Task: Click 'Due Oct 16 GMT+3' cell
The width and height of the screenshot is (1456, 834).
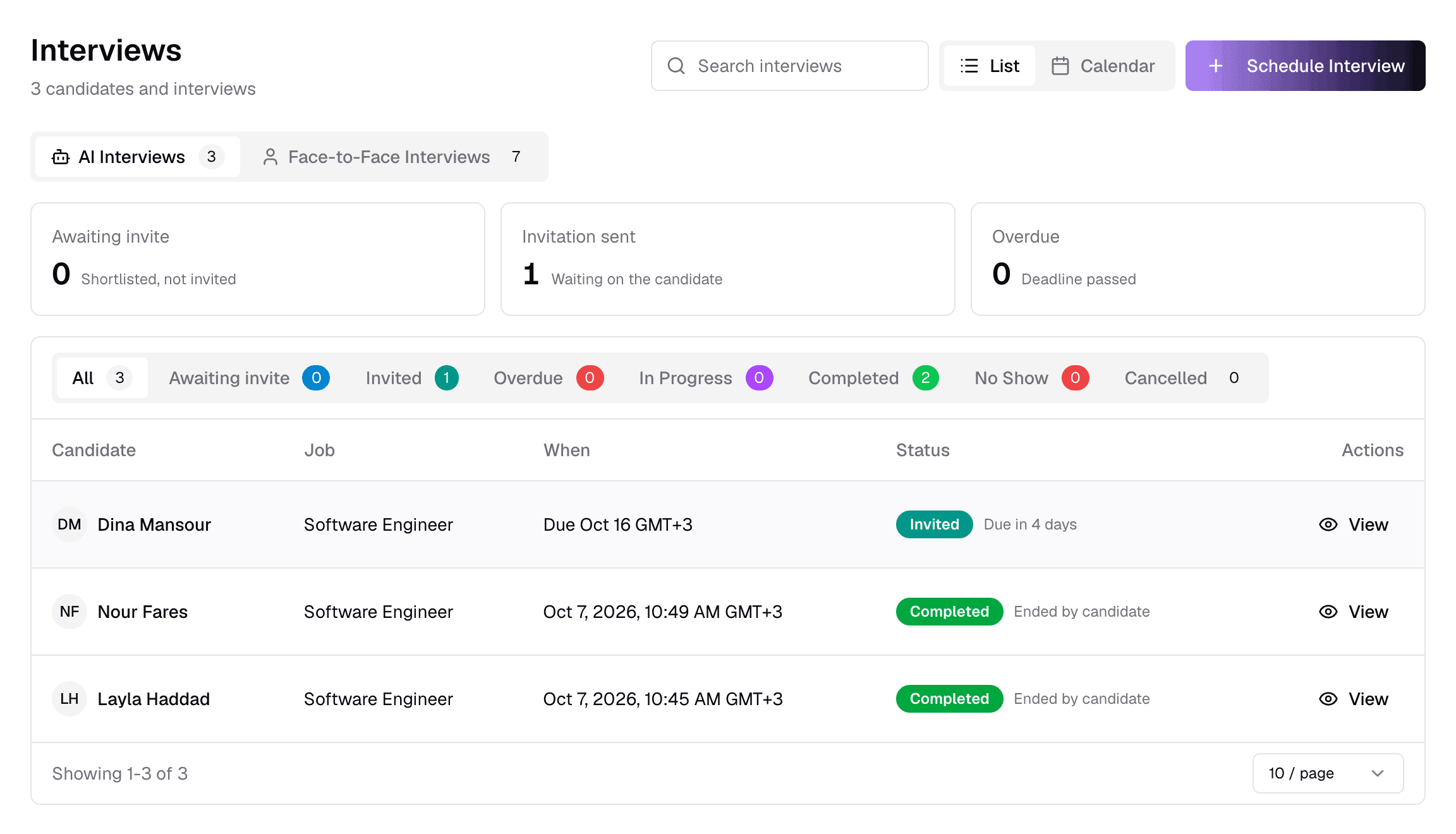Action: (618, 524)
